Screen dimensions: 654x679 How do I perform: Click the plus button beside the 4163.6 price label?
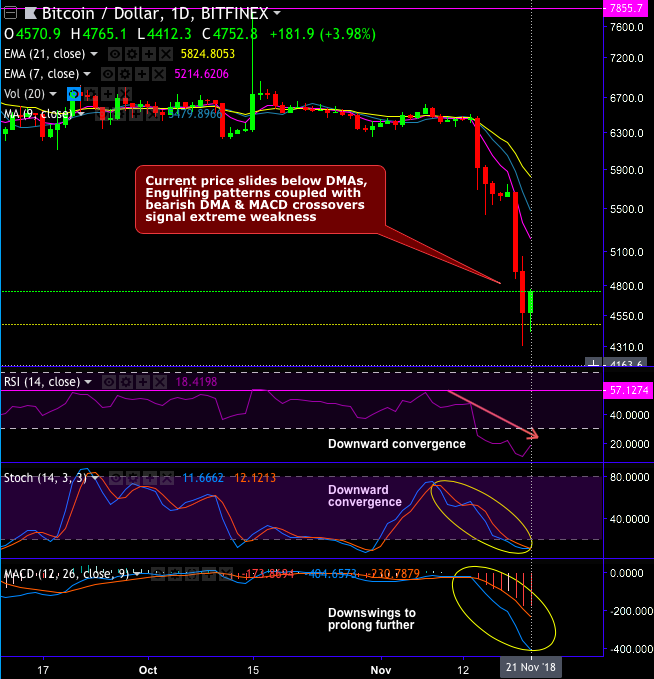pos(593,362)
